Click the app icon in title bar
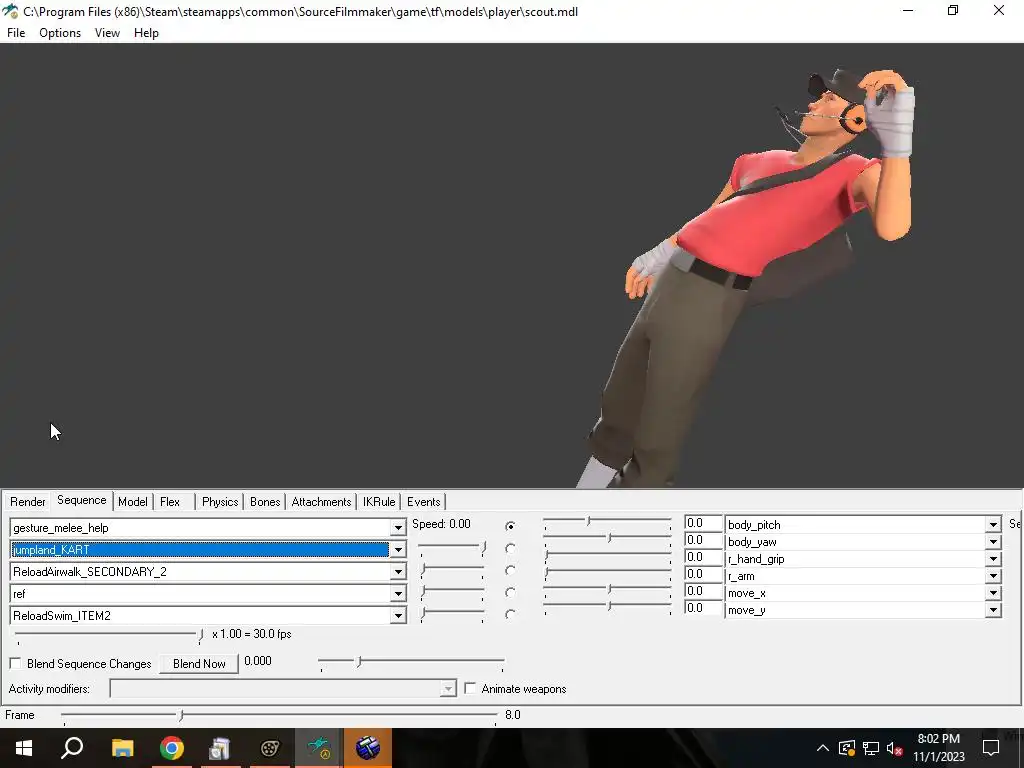1024x768 pixels. (10, 11)
